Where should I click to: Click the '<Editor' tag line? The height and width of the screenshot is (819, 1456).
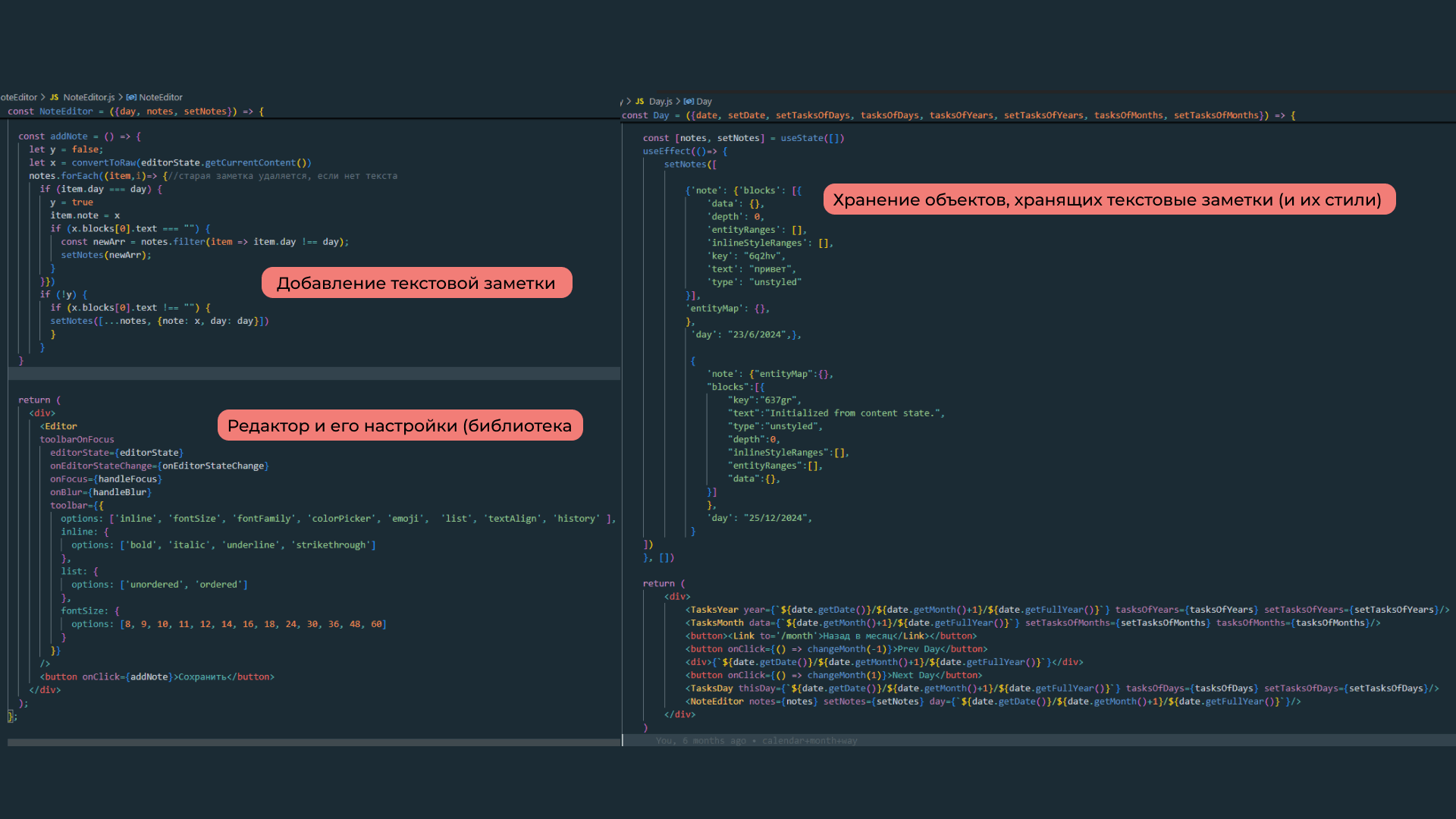coord(58,426)
